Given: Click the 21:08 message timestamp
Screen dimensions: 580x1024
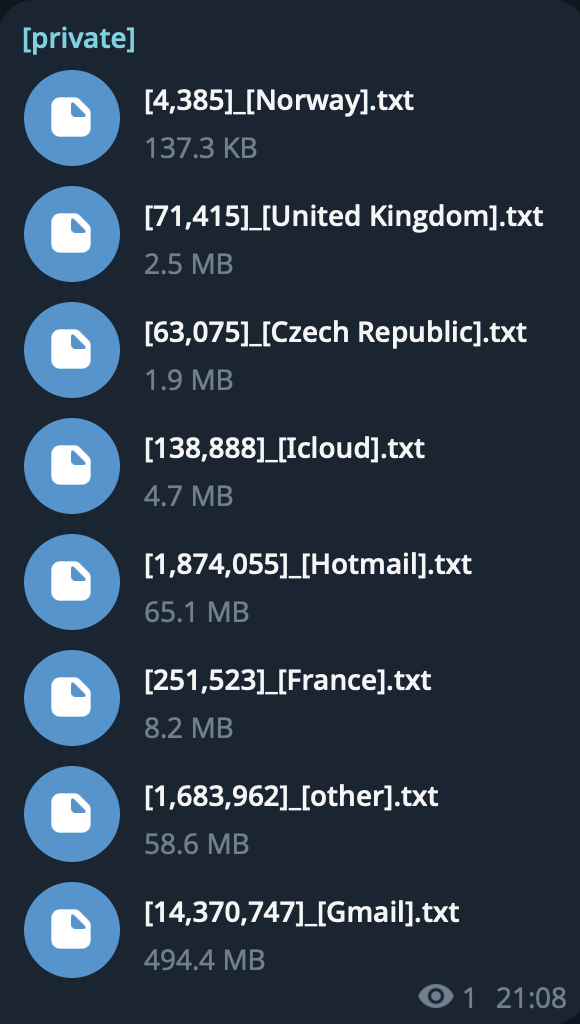Looking at the screenshot, I should [531, 998].
